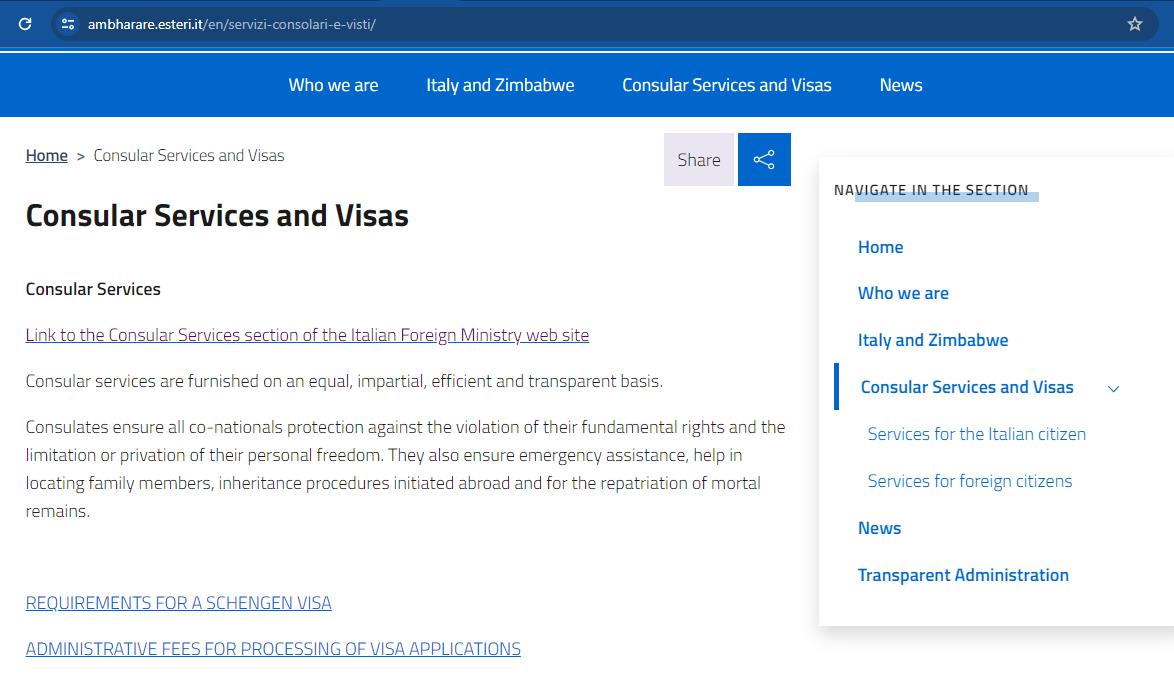Open the Italian Foreign Ministry consular services link
Image resolution: width=1174 pixels, height=681 pixels.
click(x=307, y=334)
